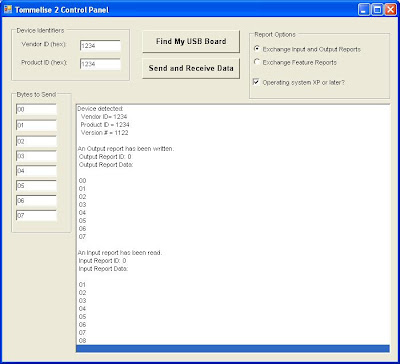The image size is (400, 364).
Task: Select the blue highlighted row at log bottom
Action: [x=233, y=348]
